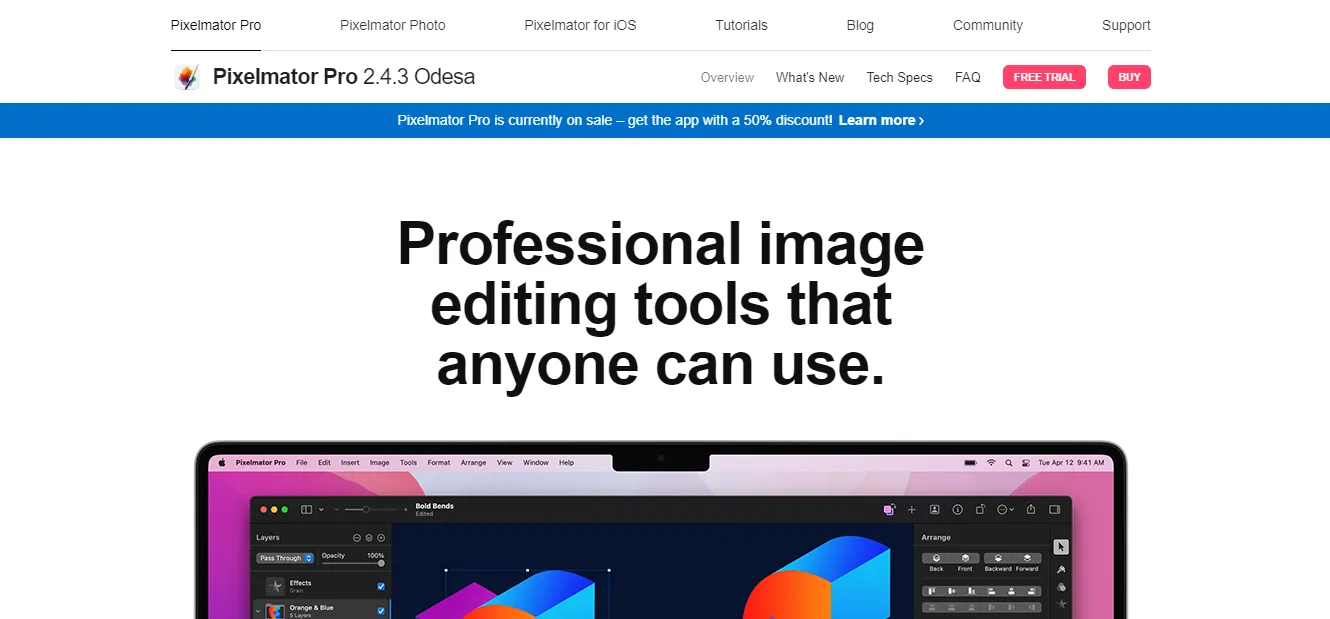
Task: Click the Back arrange icon
Action: click(936, 558)
